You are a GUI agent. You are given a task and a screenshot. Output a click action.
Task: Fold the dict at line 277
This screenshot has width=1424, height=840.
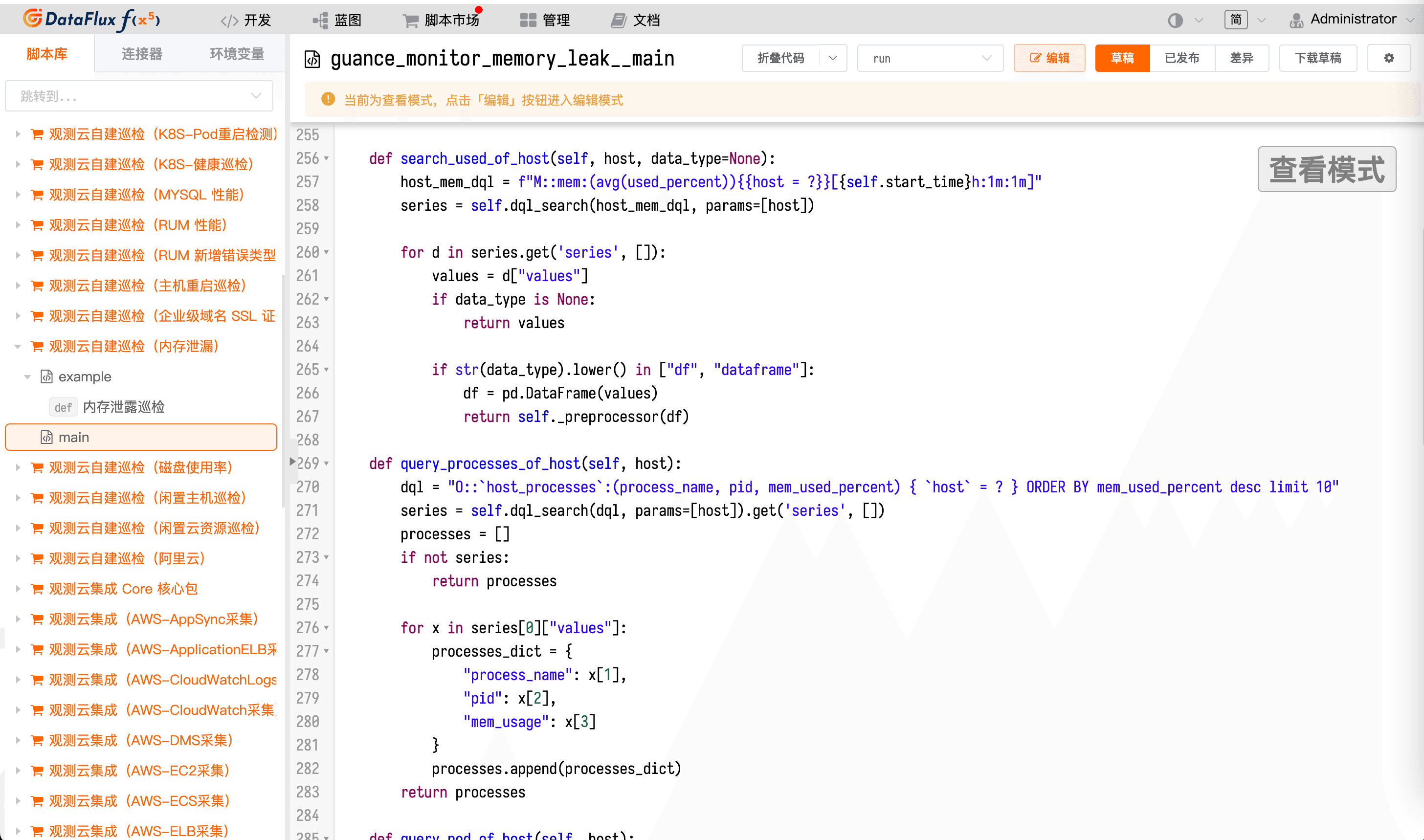click(x=327, y=651)
